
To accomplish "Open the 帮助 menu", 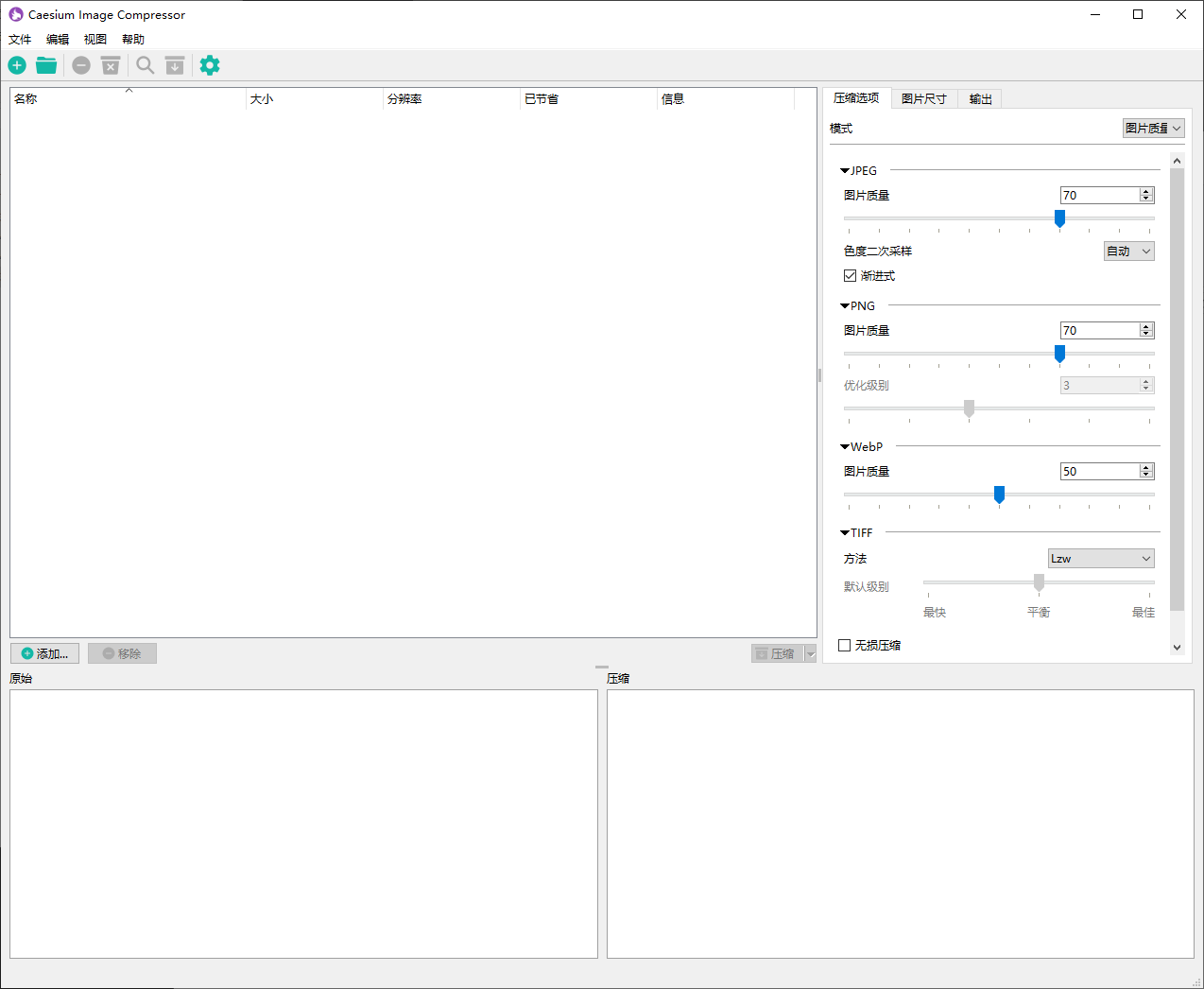I will pos(133,40).
